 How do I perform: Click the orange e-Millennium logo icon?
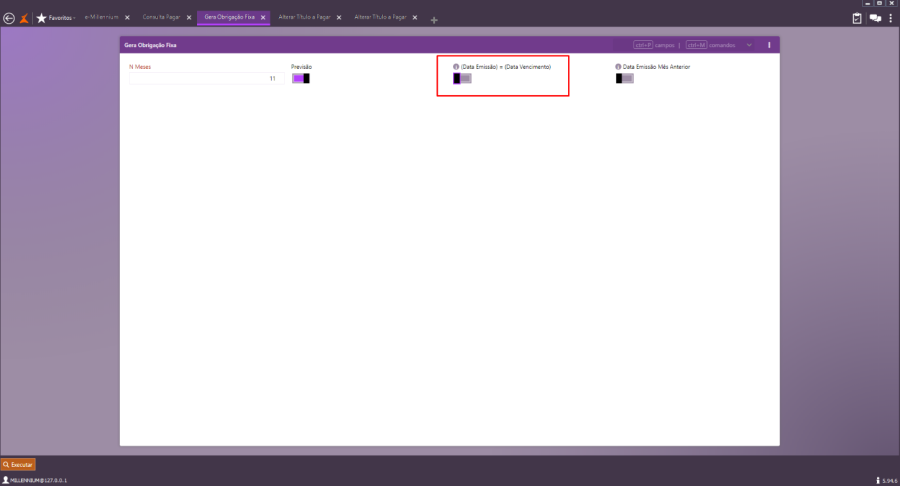24,18
